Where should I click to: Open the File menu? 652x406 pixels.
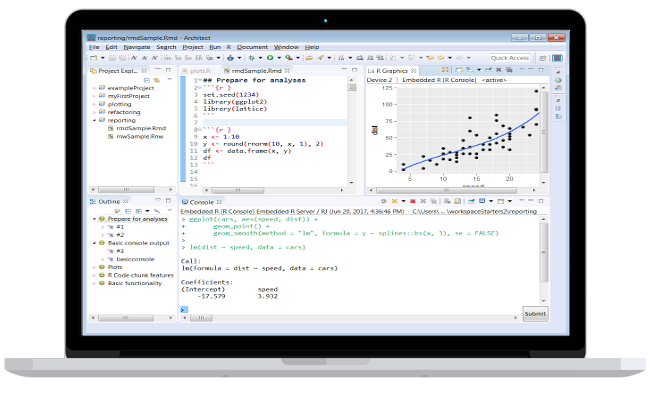94,47
